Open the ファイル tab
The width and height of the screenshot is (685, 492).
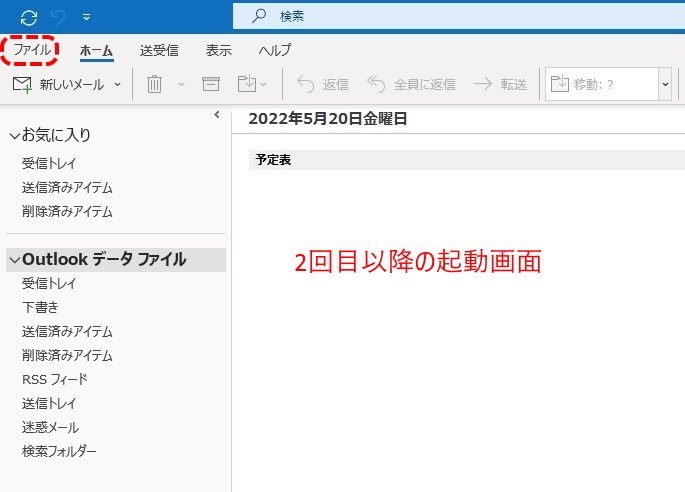pos(32,50)
